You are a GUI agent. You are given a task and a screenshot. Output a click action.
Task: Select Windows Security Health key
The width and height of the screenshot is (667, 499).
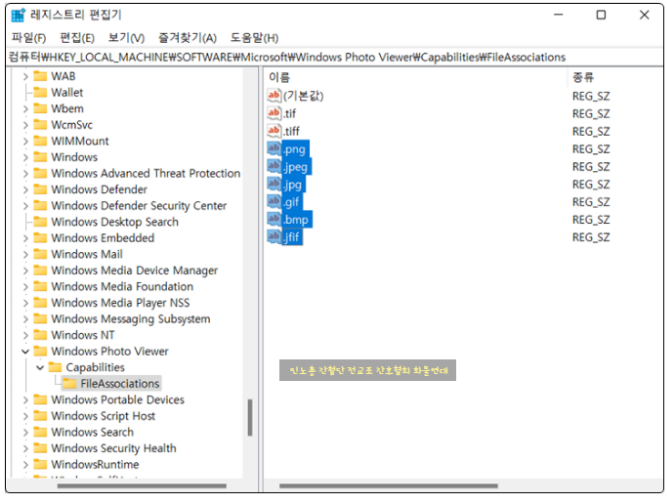pos(114,448)
